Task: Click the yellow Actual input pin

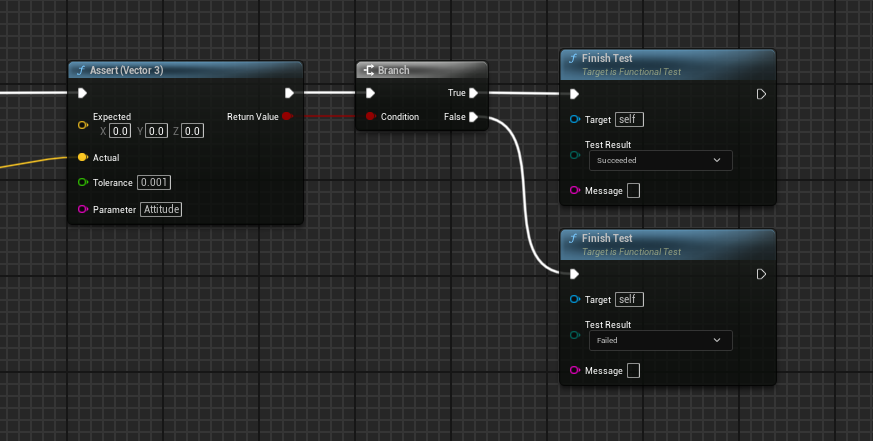Action: [x=82, y=157]
